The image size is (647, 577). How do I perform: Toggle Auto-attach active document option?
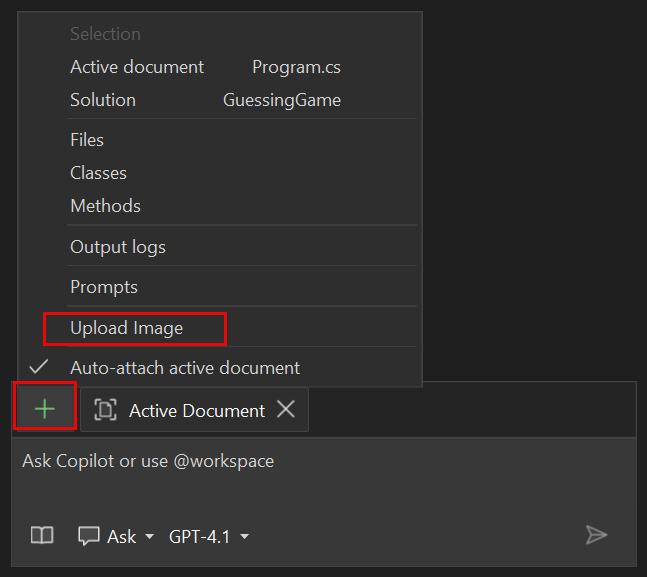coord(185,368)
